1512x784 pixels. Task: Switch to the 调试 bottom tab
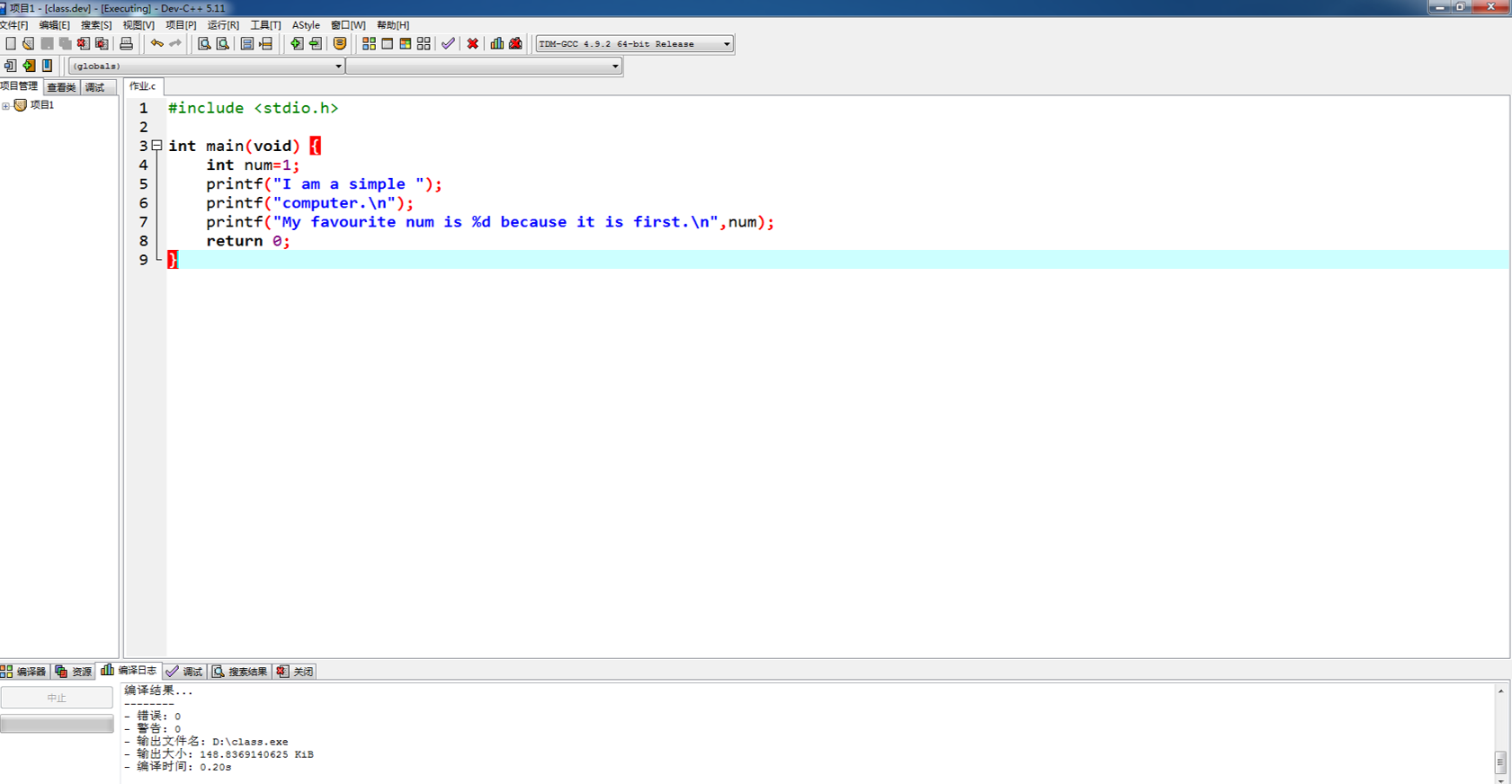pos(185,672)
